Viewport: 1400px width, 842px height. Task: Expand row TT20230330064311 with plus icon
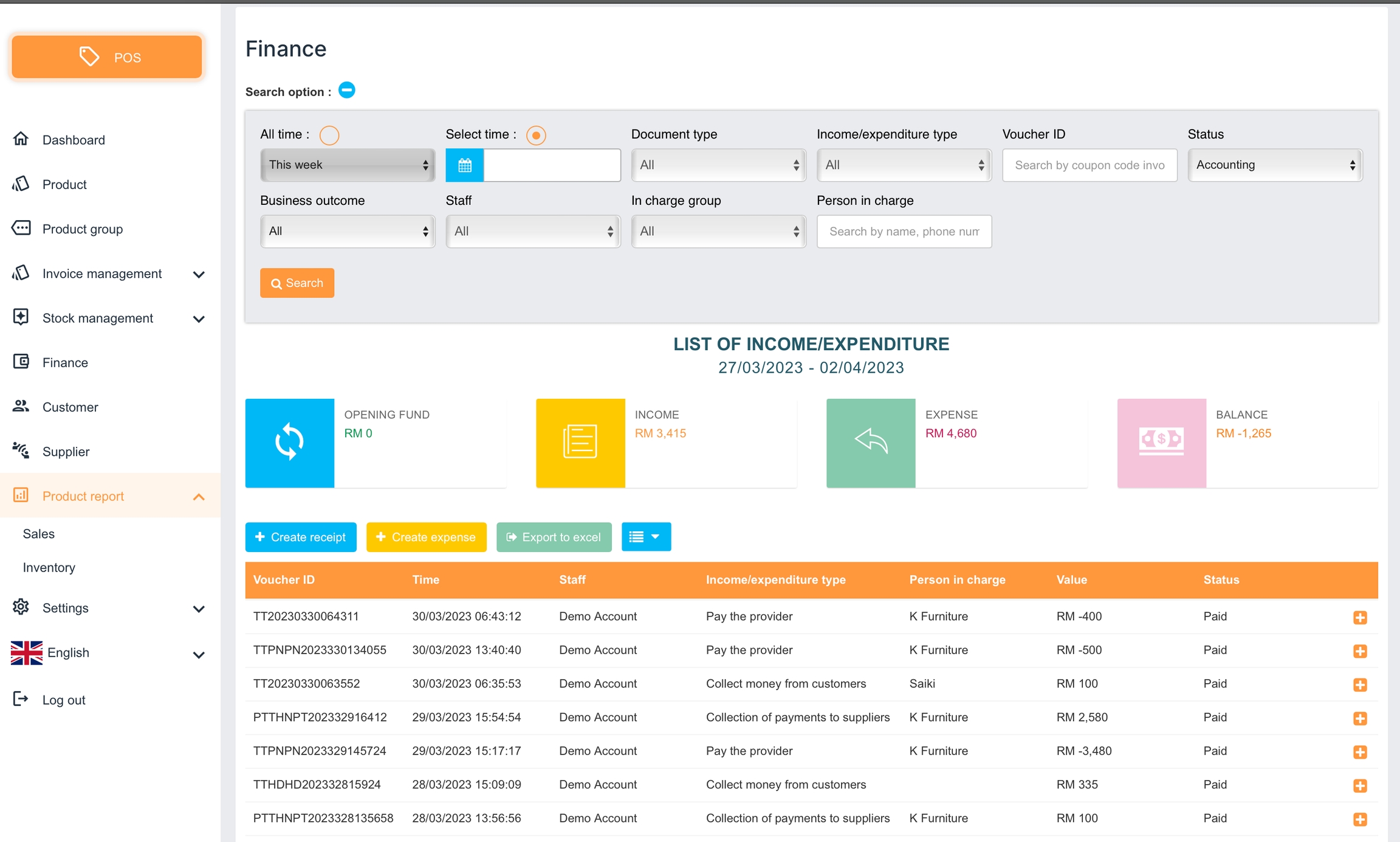pyautogui.click(x=1360, y=618)
